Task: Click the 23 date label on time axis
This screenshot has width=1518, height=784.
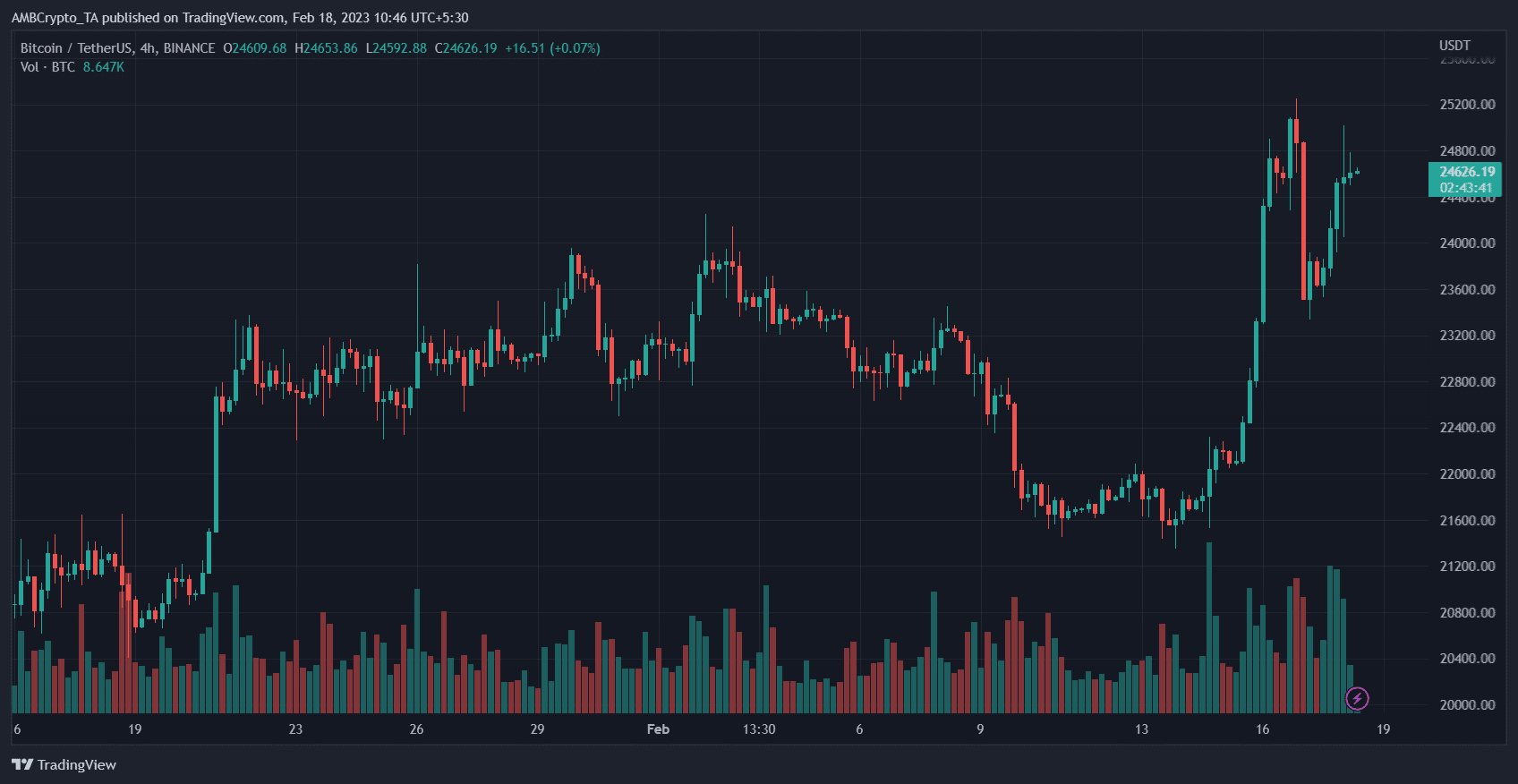Action: click(295, 729)
